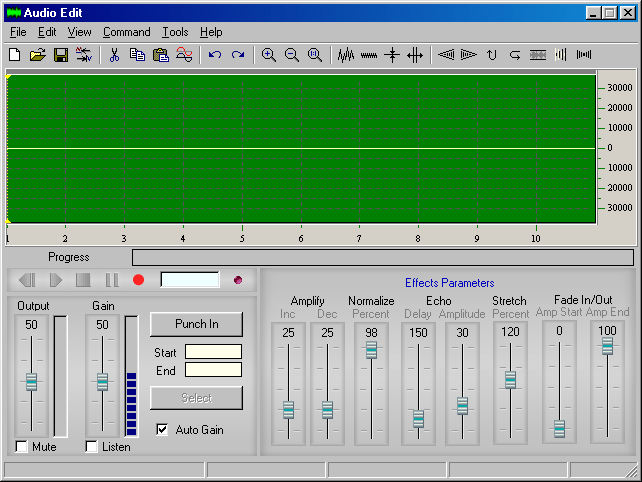The height and width of the screenshot is (482, 642).
Task: Click the Output volume slider handle
Action: point(31,382)
